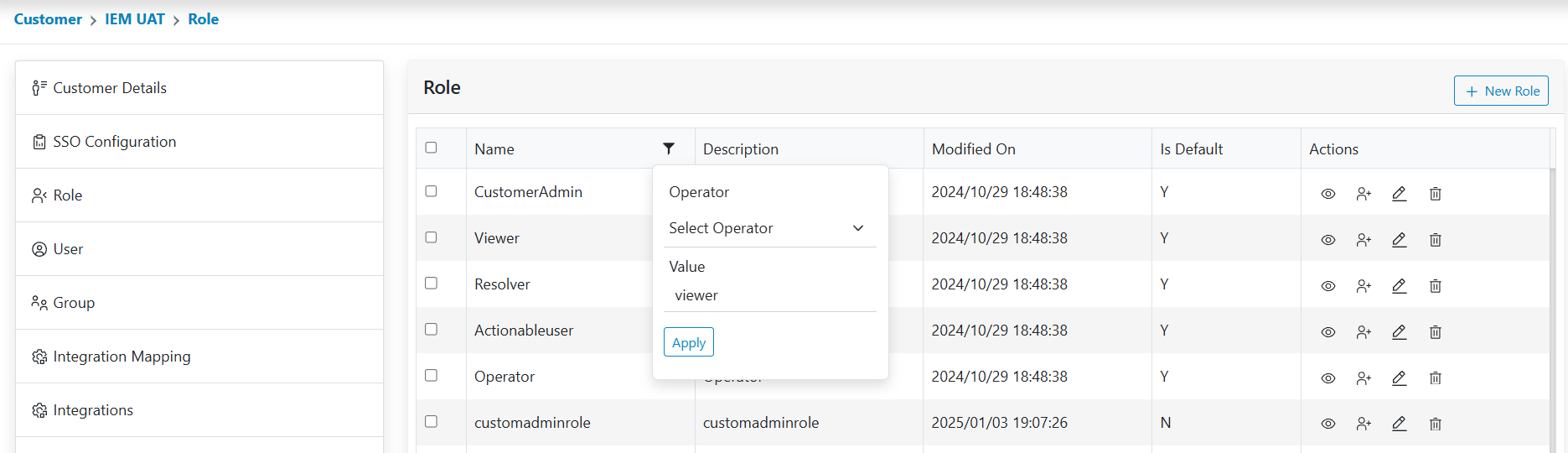Select the CustomerAdmin row checkbox
The height and width of the screenshot is (453, 1568).
coord(432,191)
